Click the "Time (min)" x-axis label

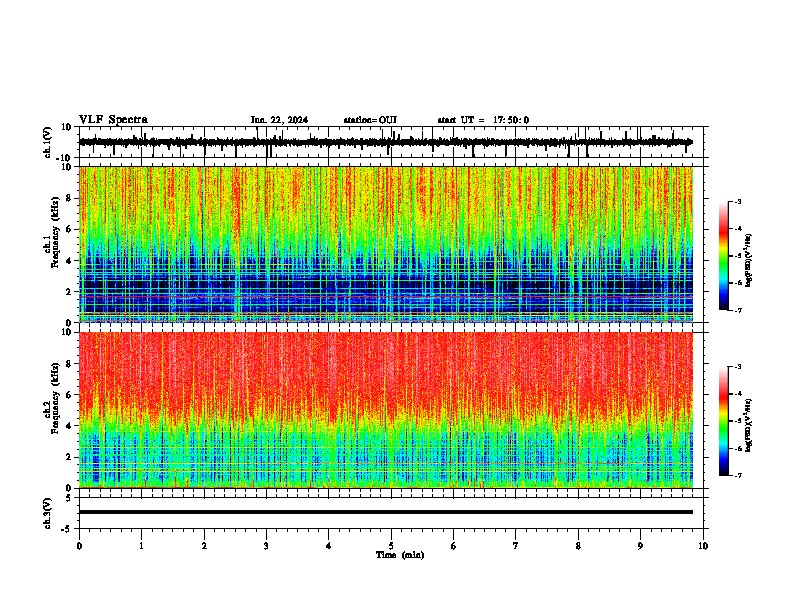point(400,555)
